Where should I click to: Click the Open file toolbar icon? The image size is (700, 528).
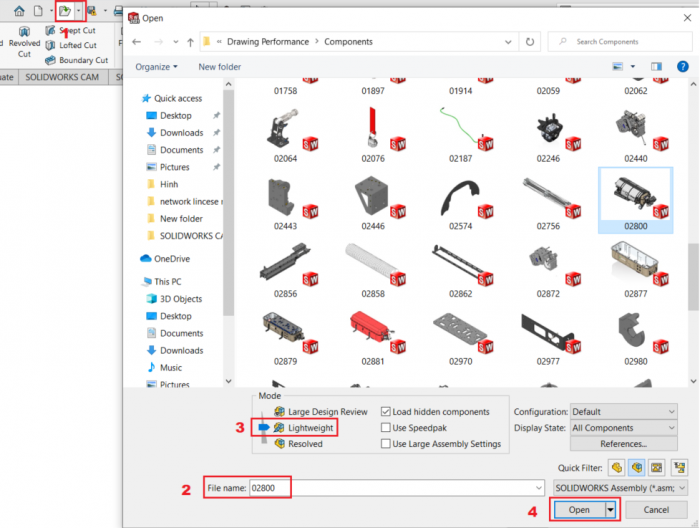pyautogui.click(x=65, y=11)
